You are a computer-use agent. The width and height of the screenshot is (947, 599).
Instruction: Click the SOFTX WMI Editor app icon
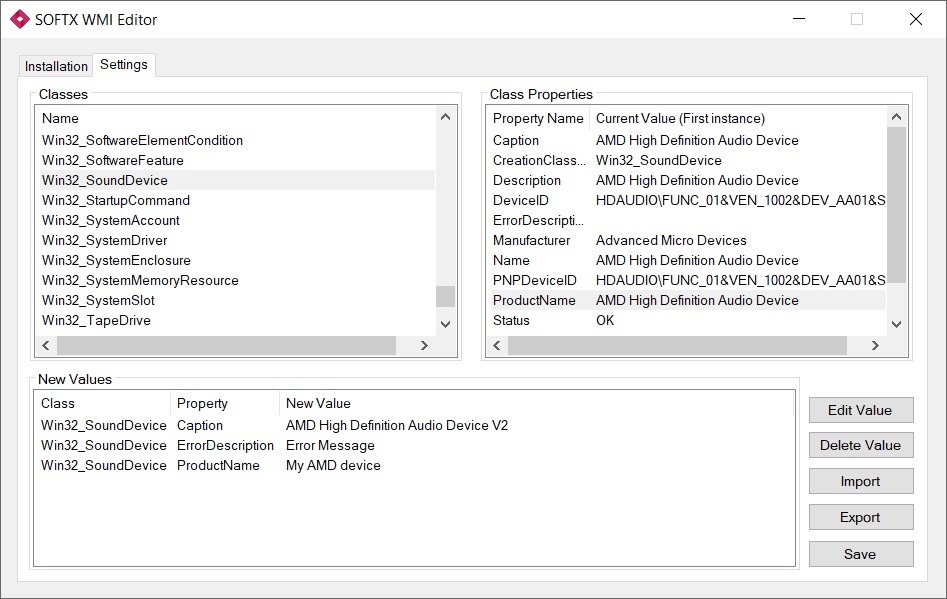click(19, 19)
